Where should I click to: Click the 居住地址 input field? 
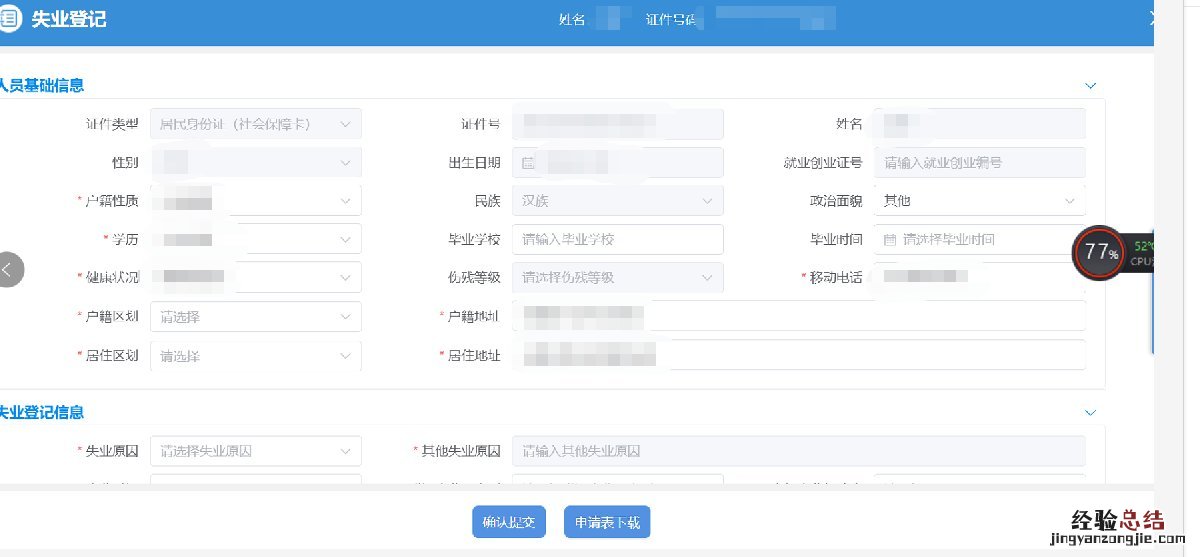[x=860, y=356]
